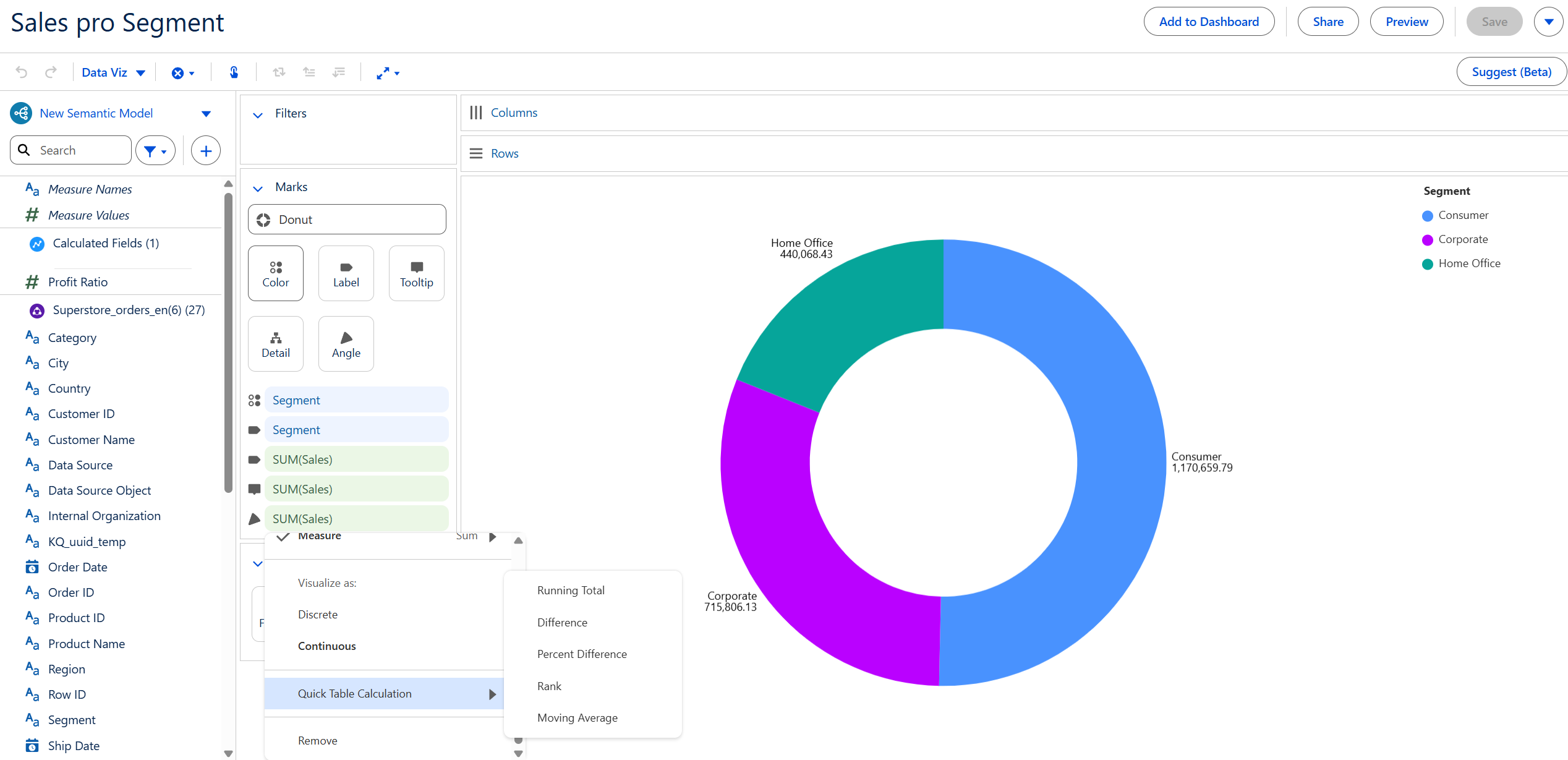This screenshot has width=1568, height=760.
Task: Click the undo arrow icon
Action: (x=22, y=72)
